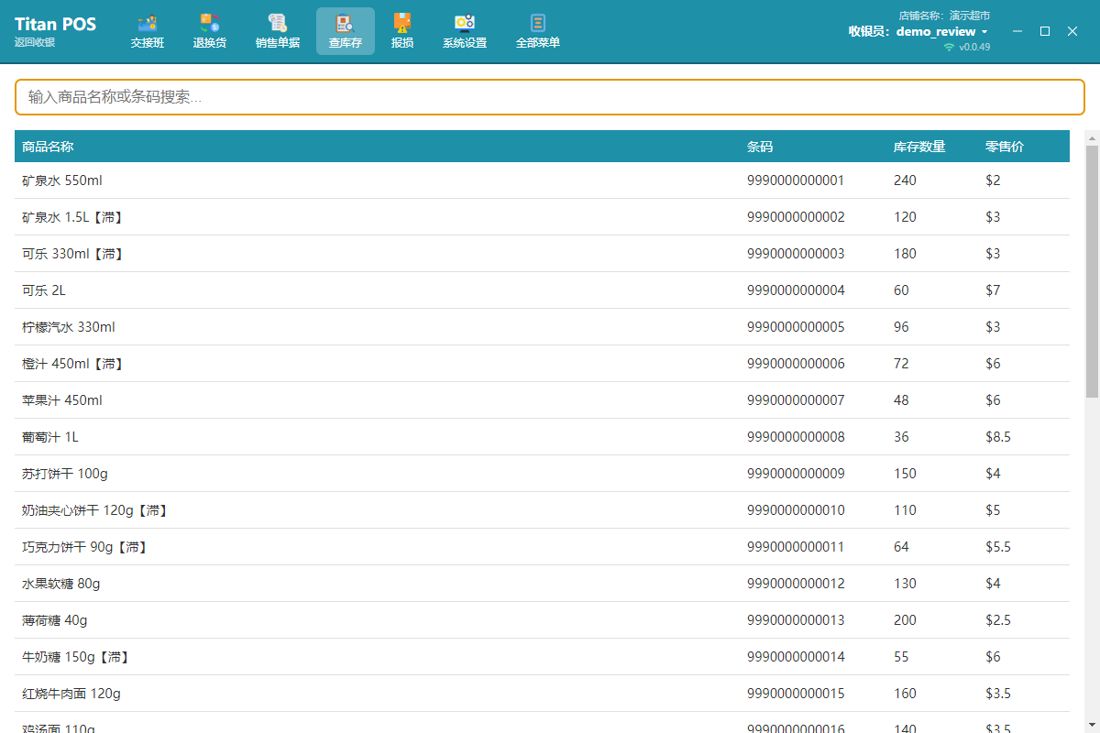Select the 可乐 2L product row
Viewport: 1100px width, 733px height.
coord(542,290)
